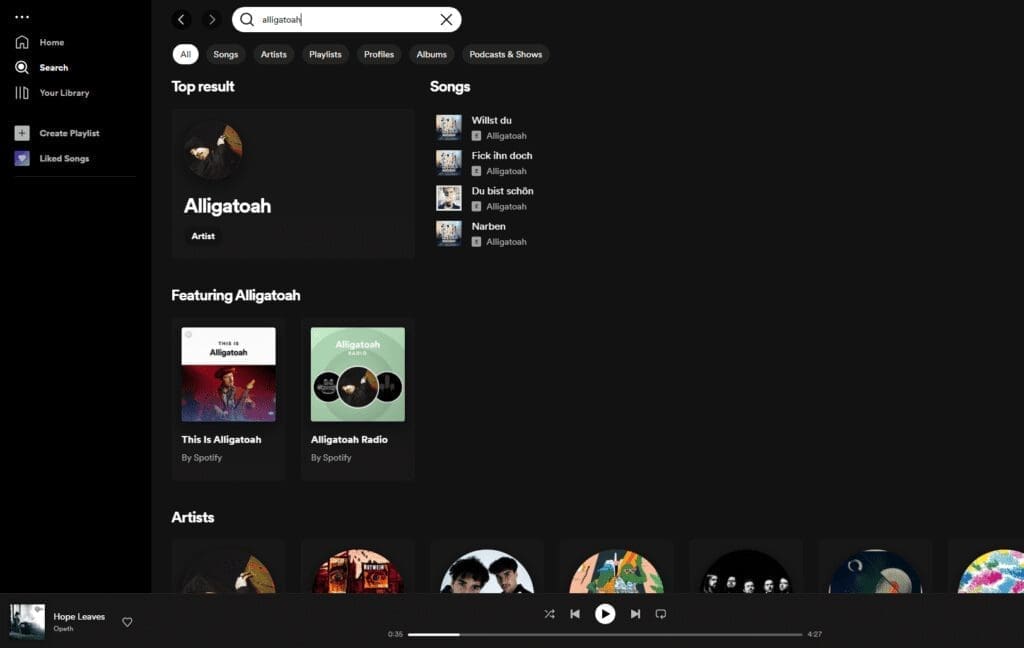1024x648 pixels.
Task: Click the Create Playlist label
Action: 69,133
